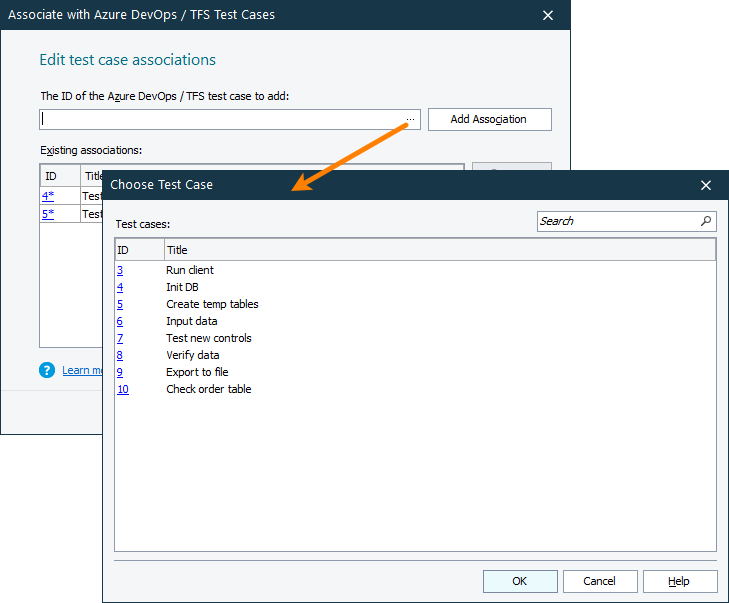Click the search magnifier icon

(706, 221)
